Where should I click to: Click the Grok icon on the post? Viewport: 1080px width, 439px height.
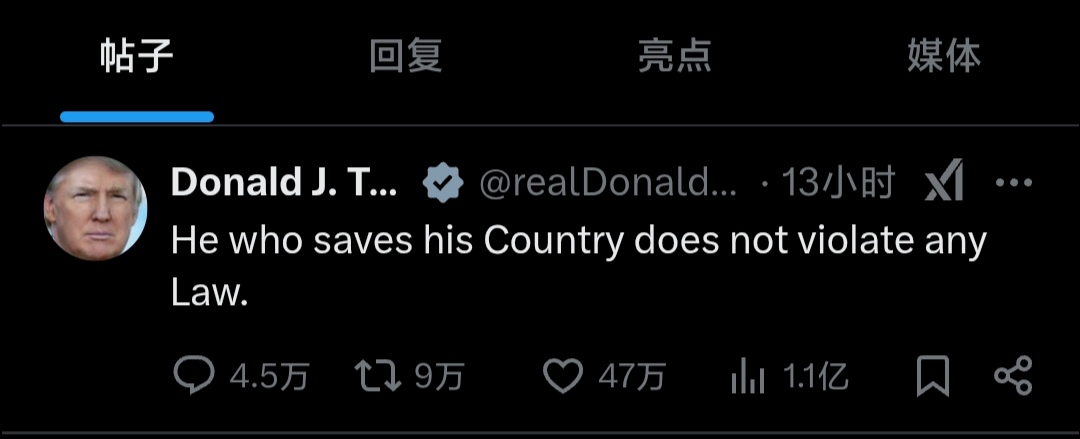tap(945, 183)
